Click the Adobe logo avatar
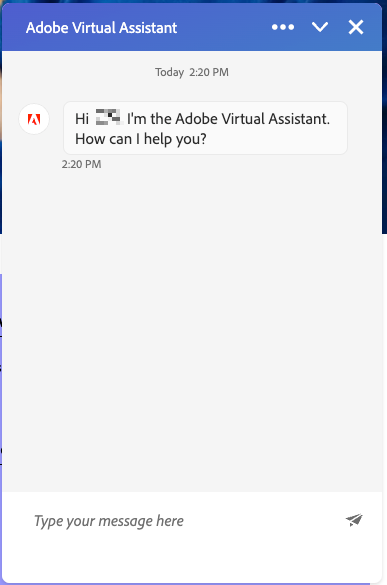The image size is (387, 585). 34,119
